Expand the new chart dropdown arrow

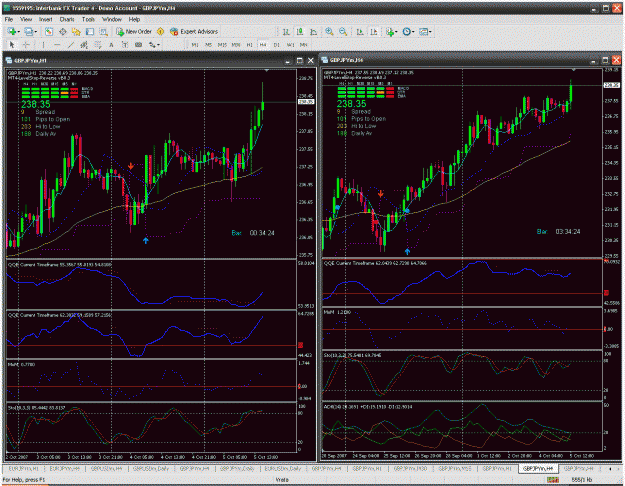coord(18,31)
